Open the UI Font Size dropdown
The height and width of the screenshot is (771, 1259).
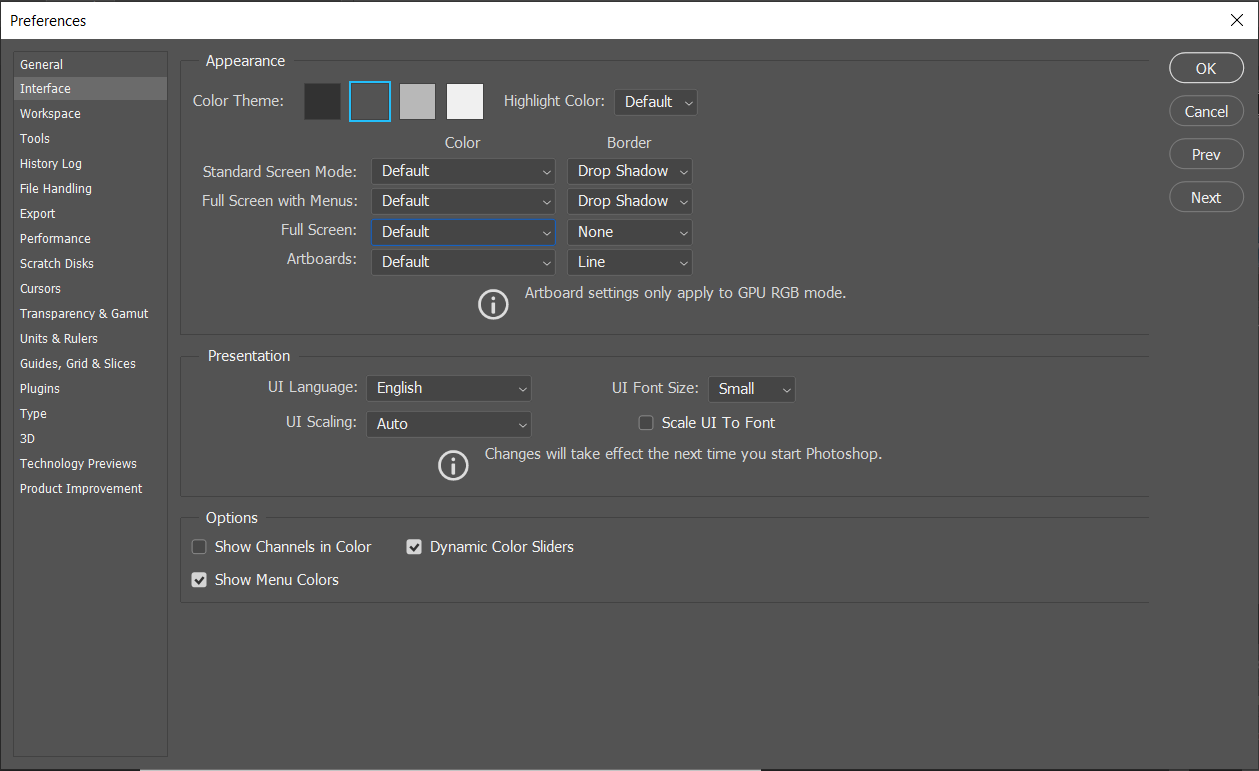(751, 389)
